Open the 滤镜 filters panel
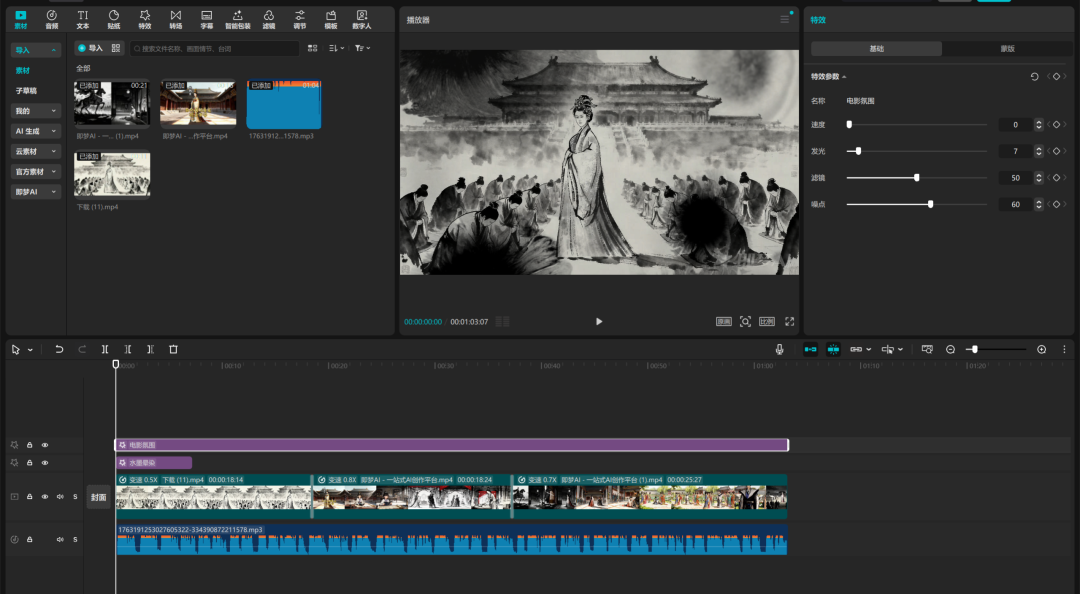The height and width of the screenshot is (594, 1080). pyautogui.click(x=269, y=19)
